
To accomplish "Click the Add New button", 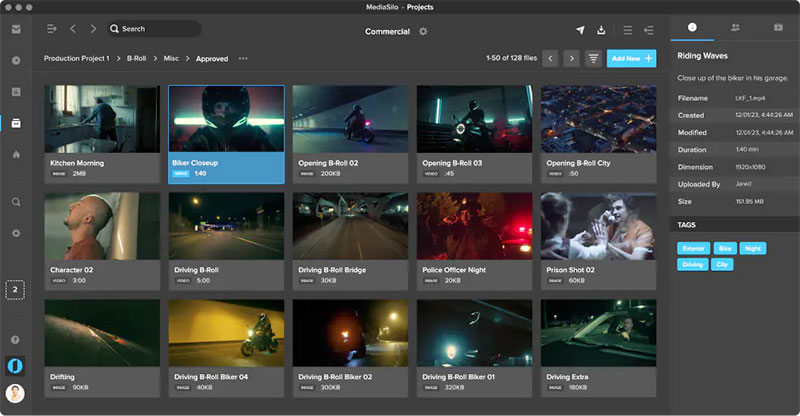I will [x=631, y=59].
